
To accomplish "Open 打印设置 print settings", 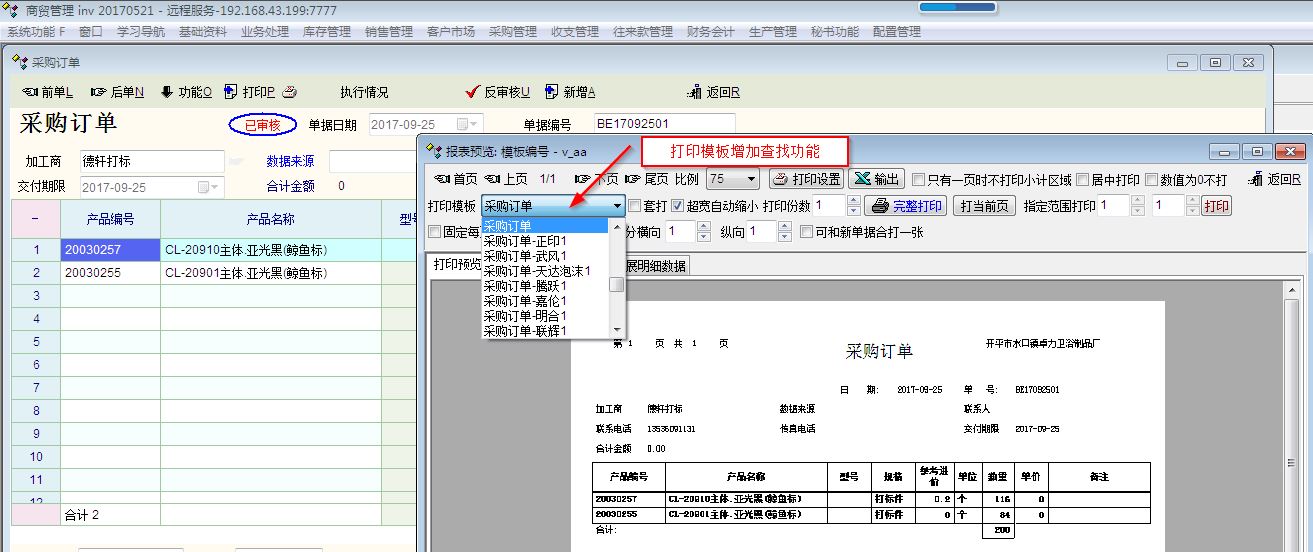I will pos(806,180).
